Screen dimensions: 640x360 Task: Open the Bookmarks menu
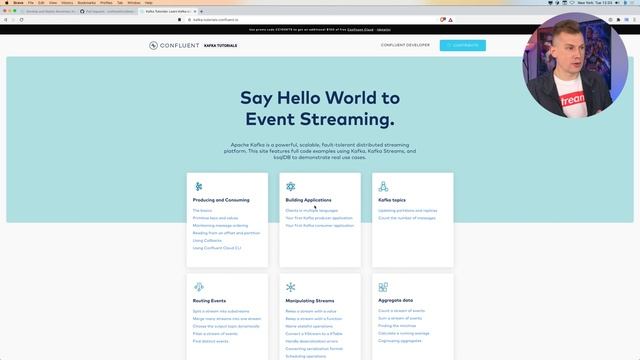pyautogui.click(x=87, y=2)
